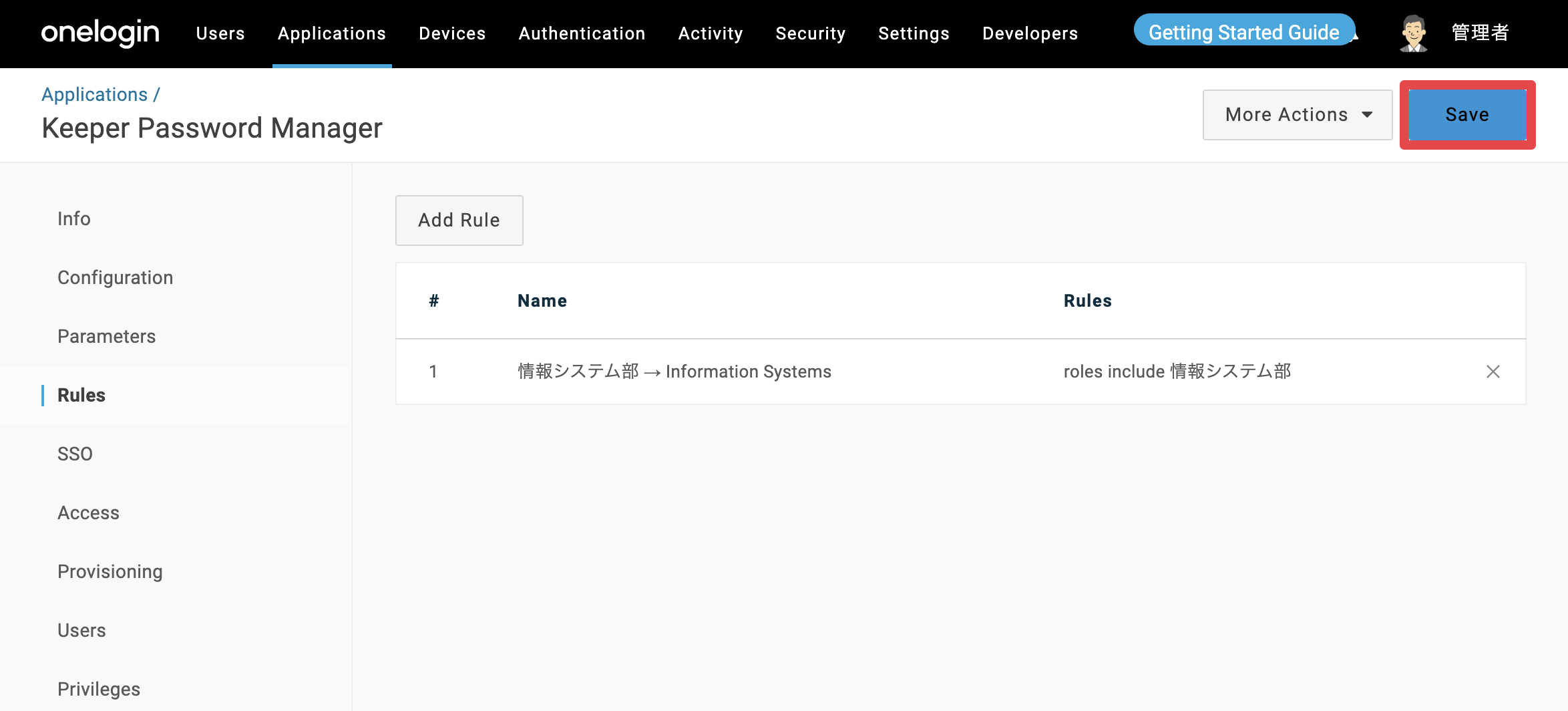This screenshot has width=1568, height=711.
Task: Open the Activity top menu
Action: click(711, 33)
